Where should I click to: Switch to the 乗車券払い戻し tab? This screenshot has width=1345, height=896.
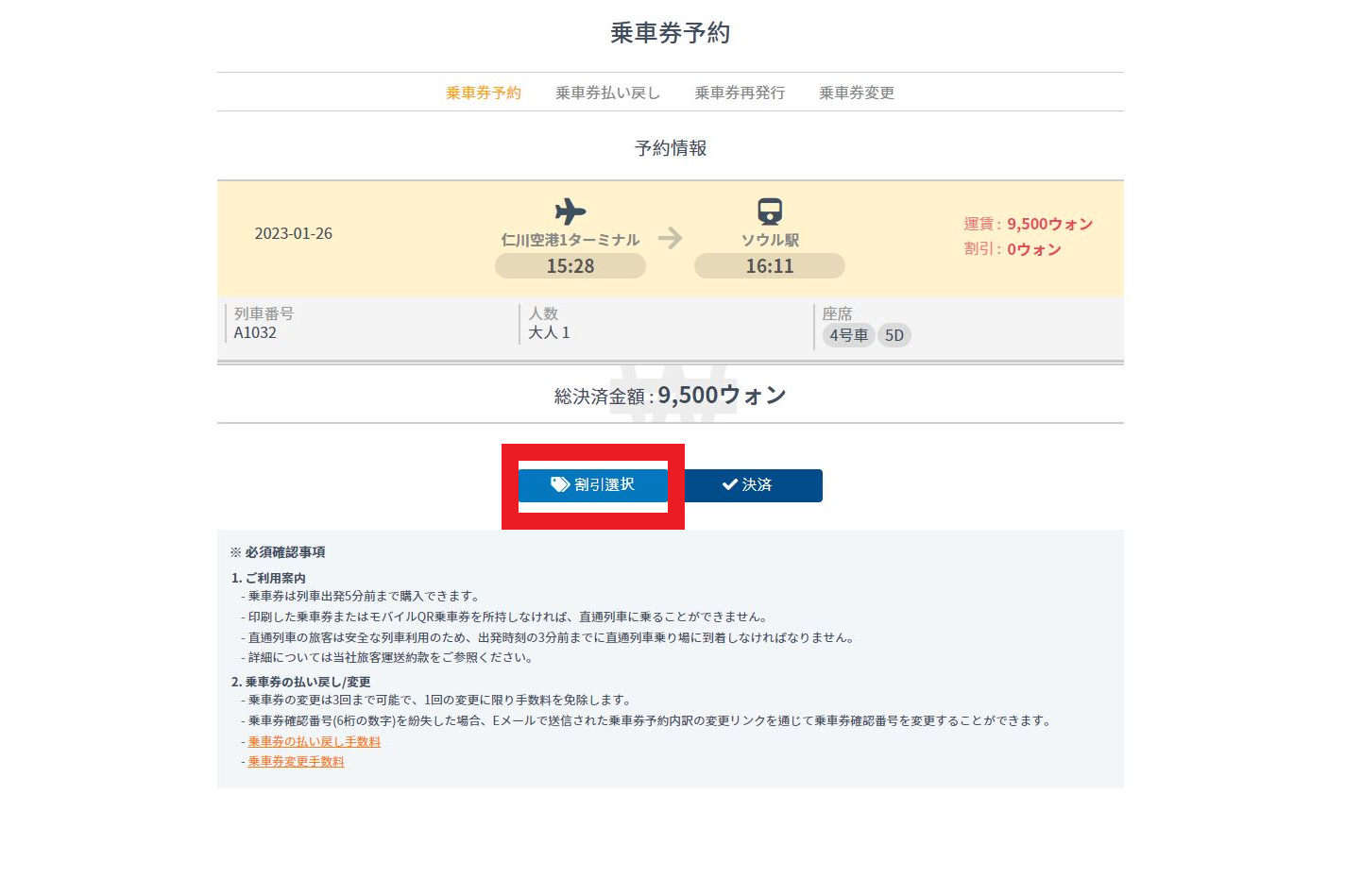coord(607,92)
